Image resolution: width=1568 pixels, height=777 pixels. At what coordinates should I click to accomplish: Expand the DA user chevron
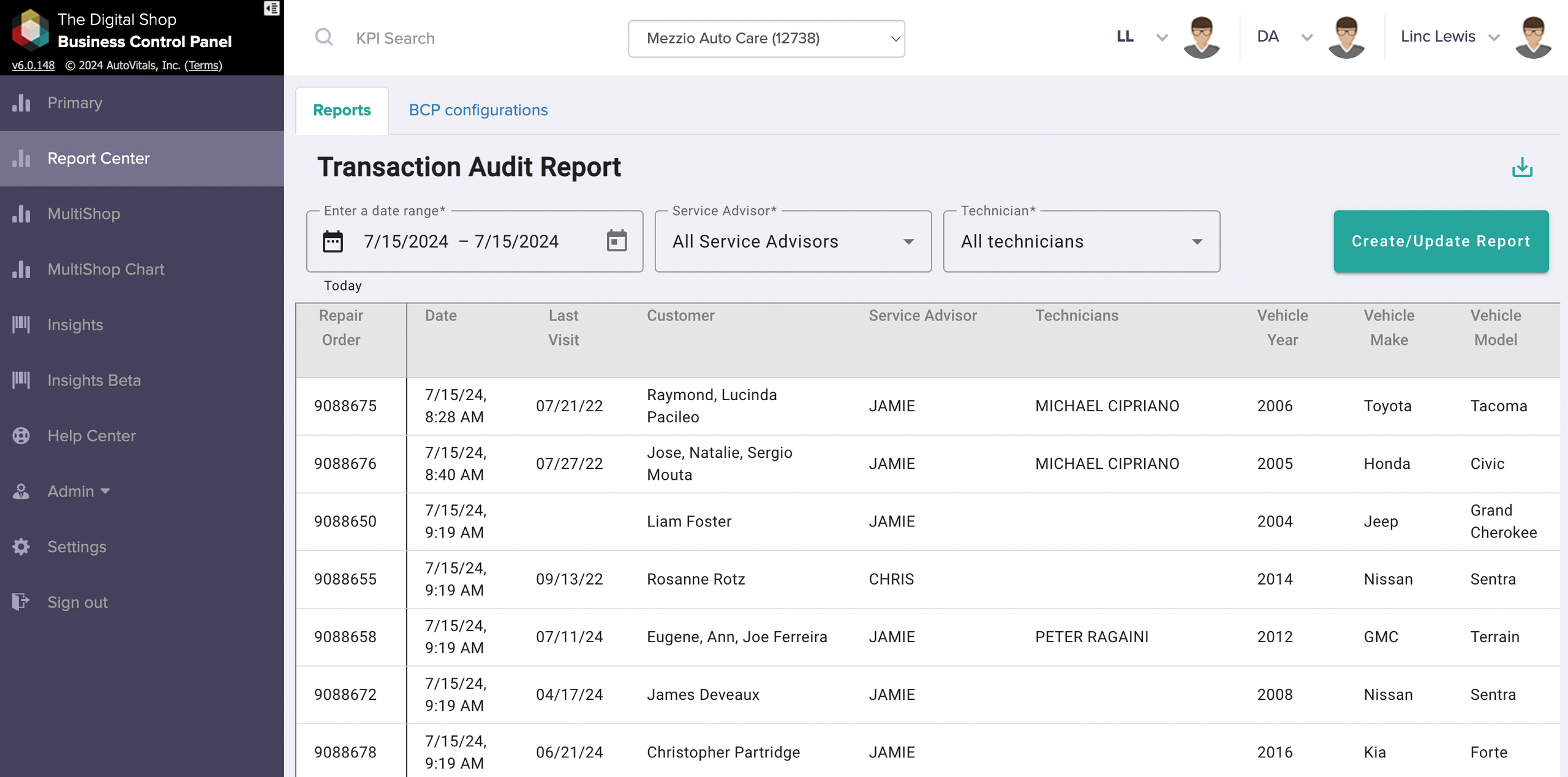[1307, 38]
